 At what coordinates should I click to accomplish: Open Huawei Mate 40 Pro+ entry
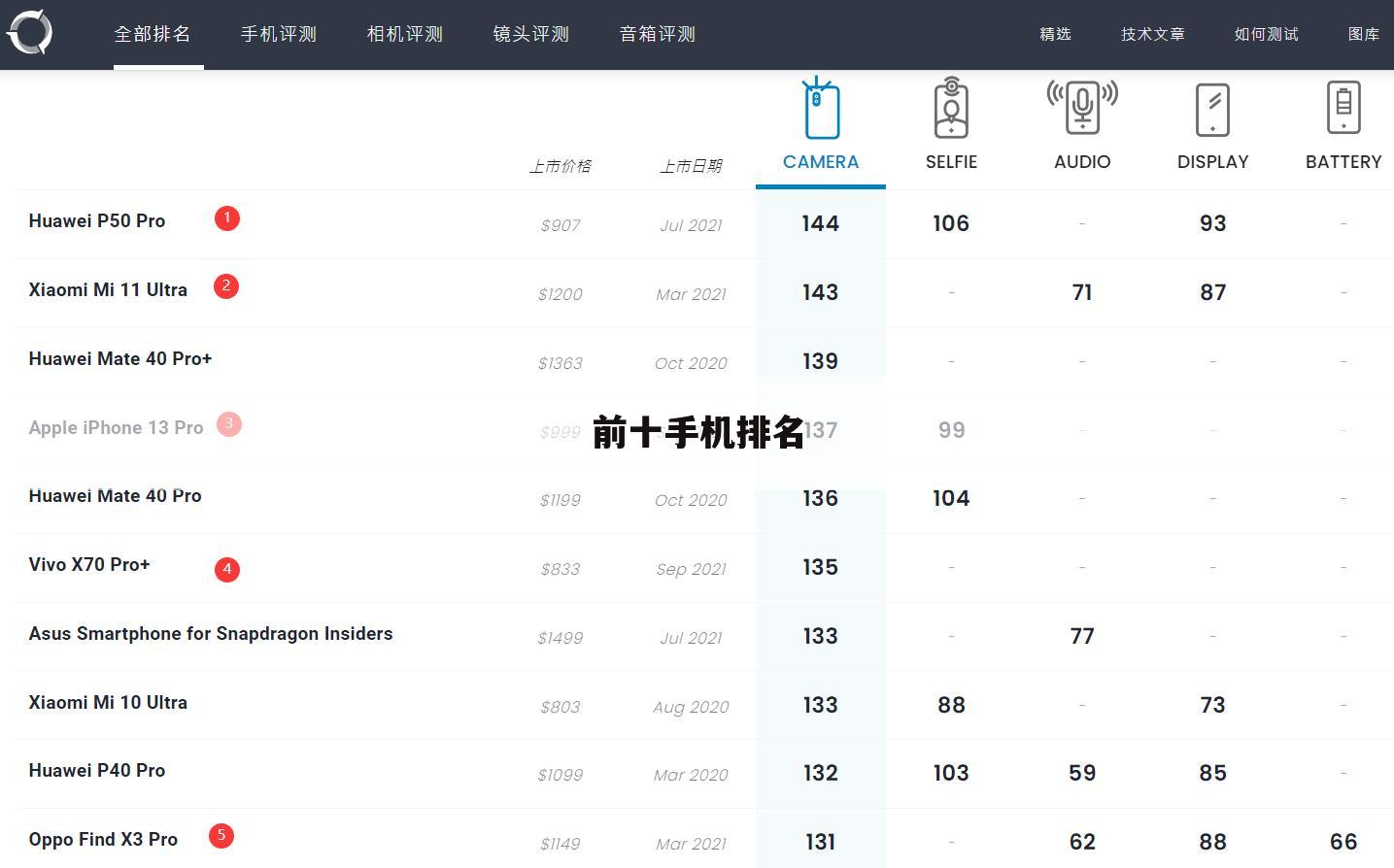point(120,358)
